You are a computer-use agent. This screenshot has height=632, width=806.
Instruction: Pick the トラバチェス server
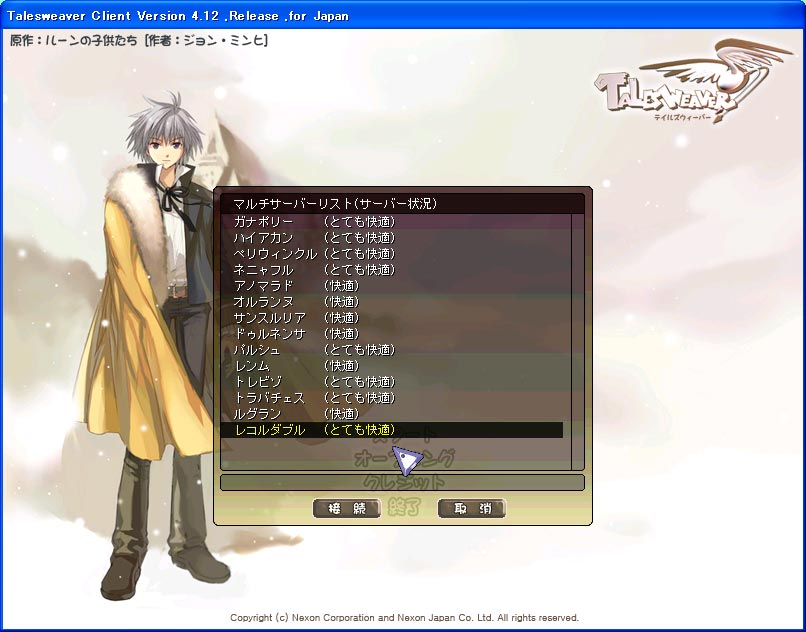pos(392,398)
